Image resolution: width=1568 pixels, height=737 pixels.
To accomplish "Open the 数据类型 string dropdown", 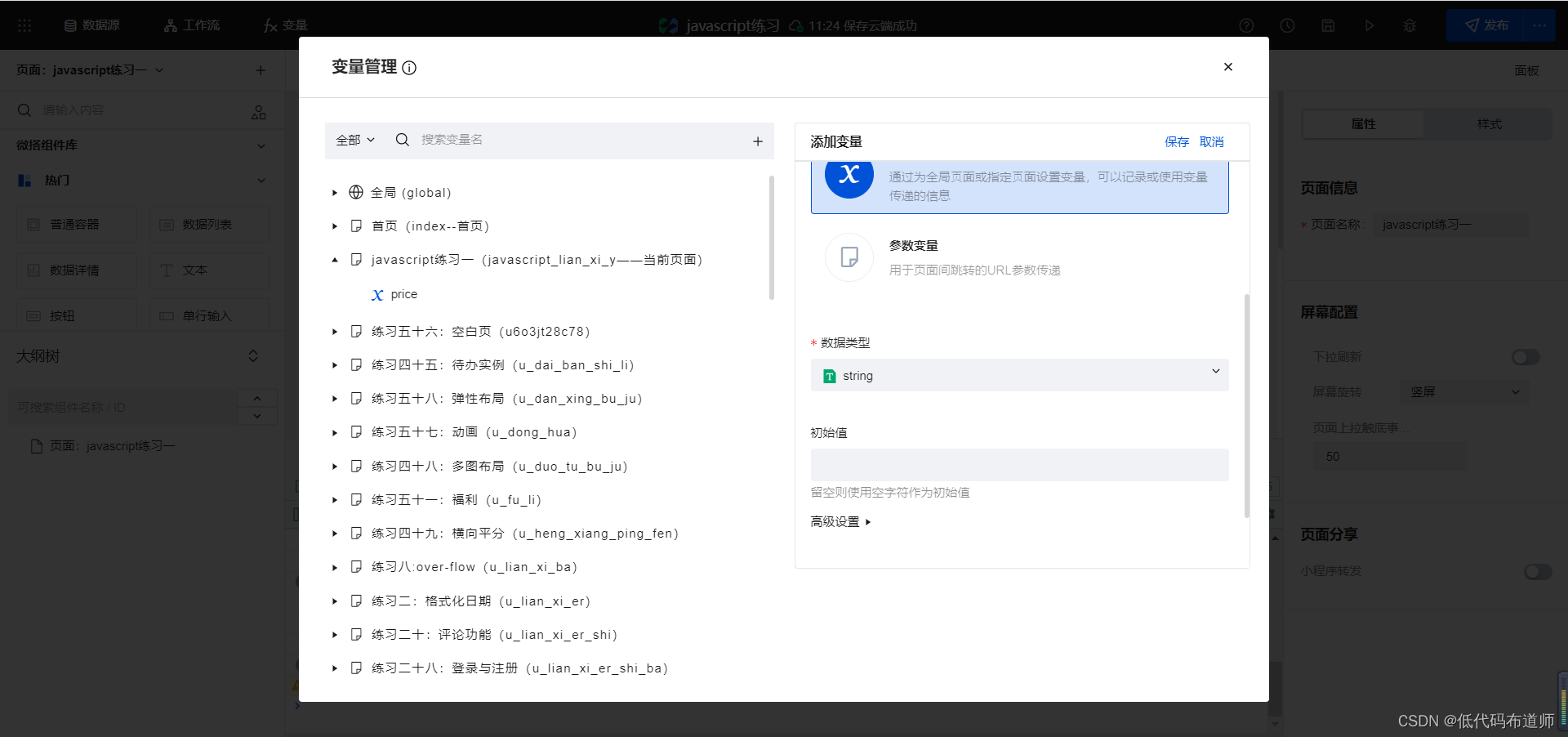I will 1019,375.
